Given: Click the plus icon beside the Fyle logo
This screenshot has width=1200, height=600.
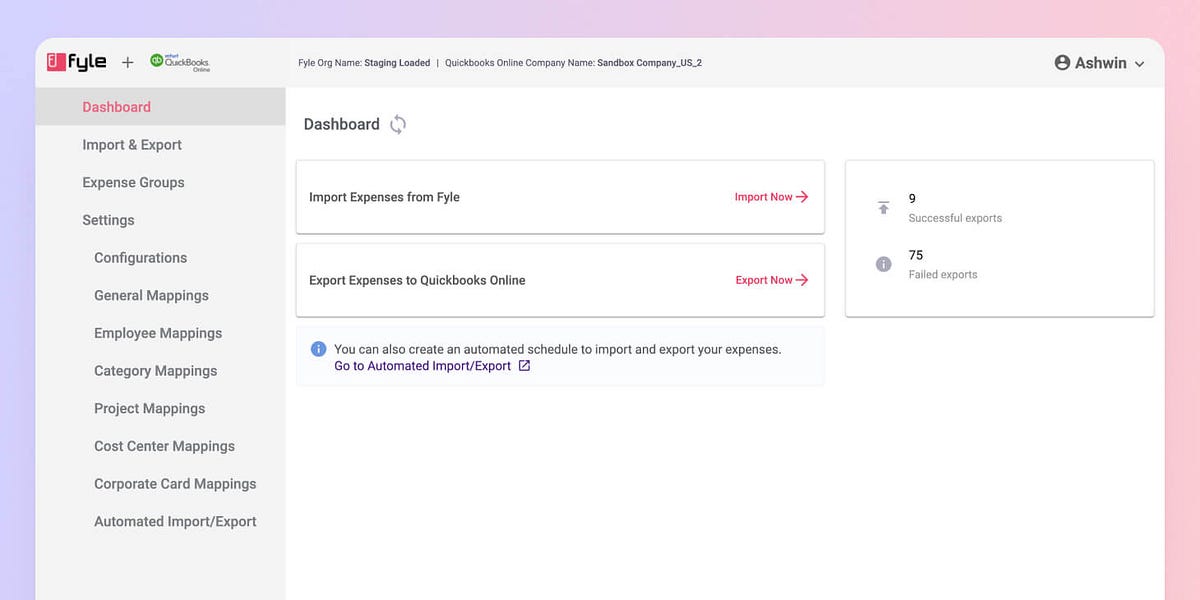Looking at the screenshot, I should pos(128,62).
